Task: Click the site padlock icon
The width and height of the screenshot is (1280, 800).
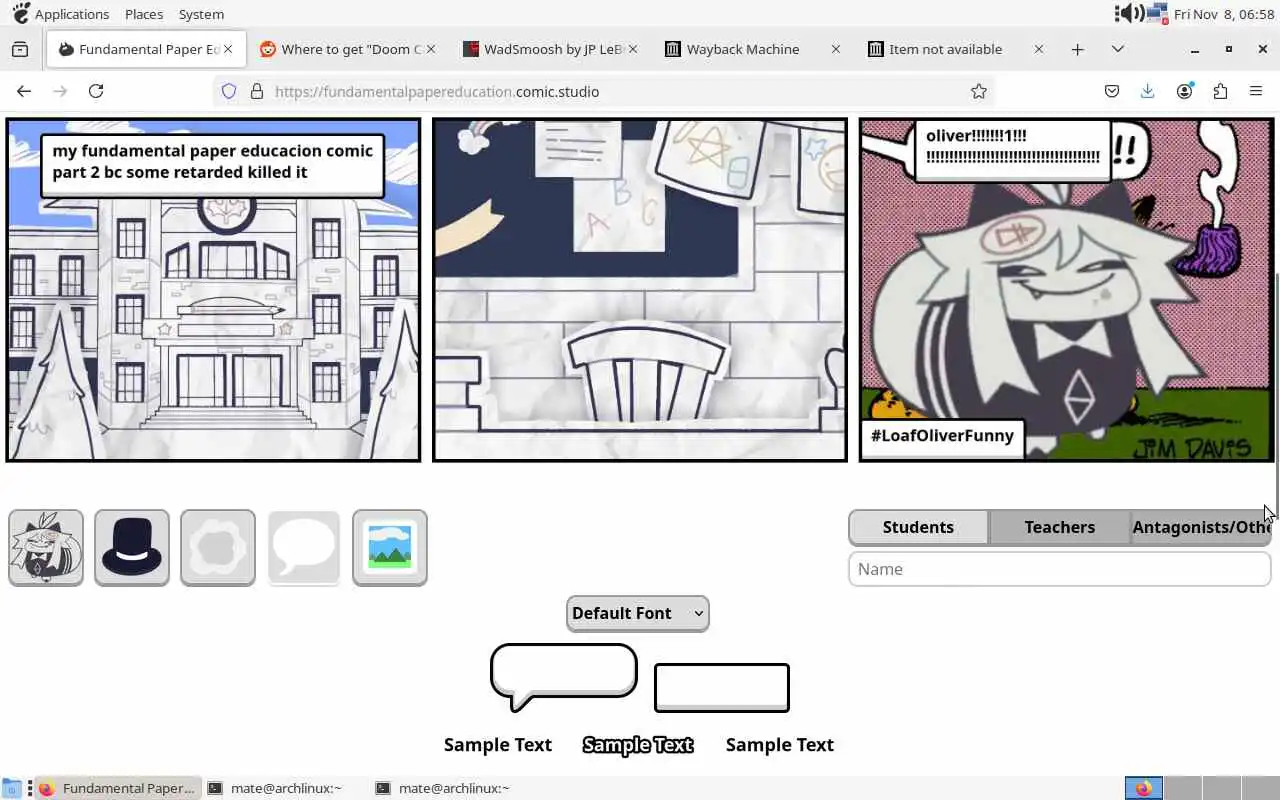Action: [257, 91]
